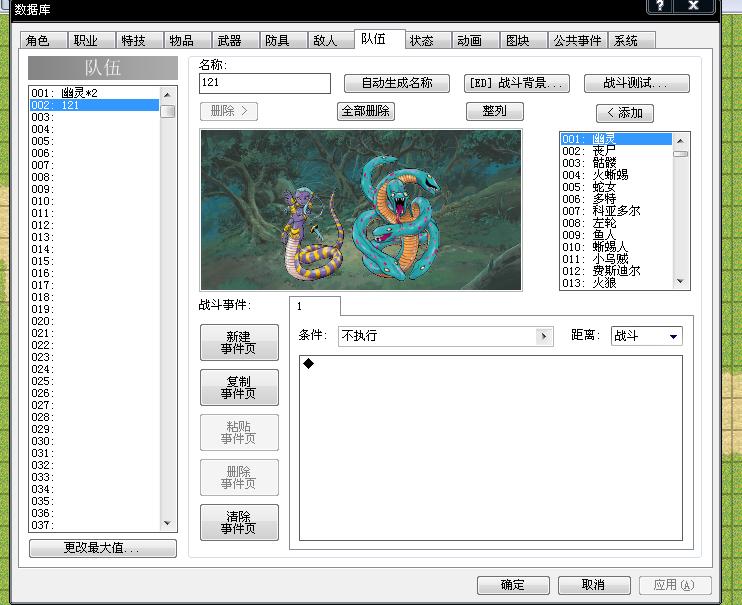Viewport: 742px width, 605px height.
Task: Click the 自动生成名称 button
Action: 397,83
